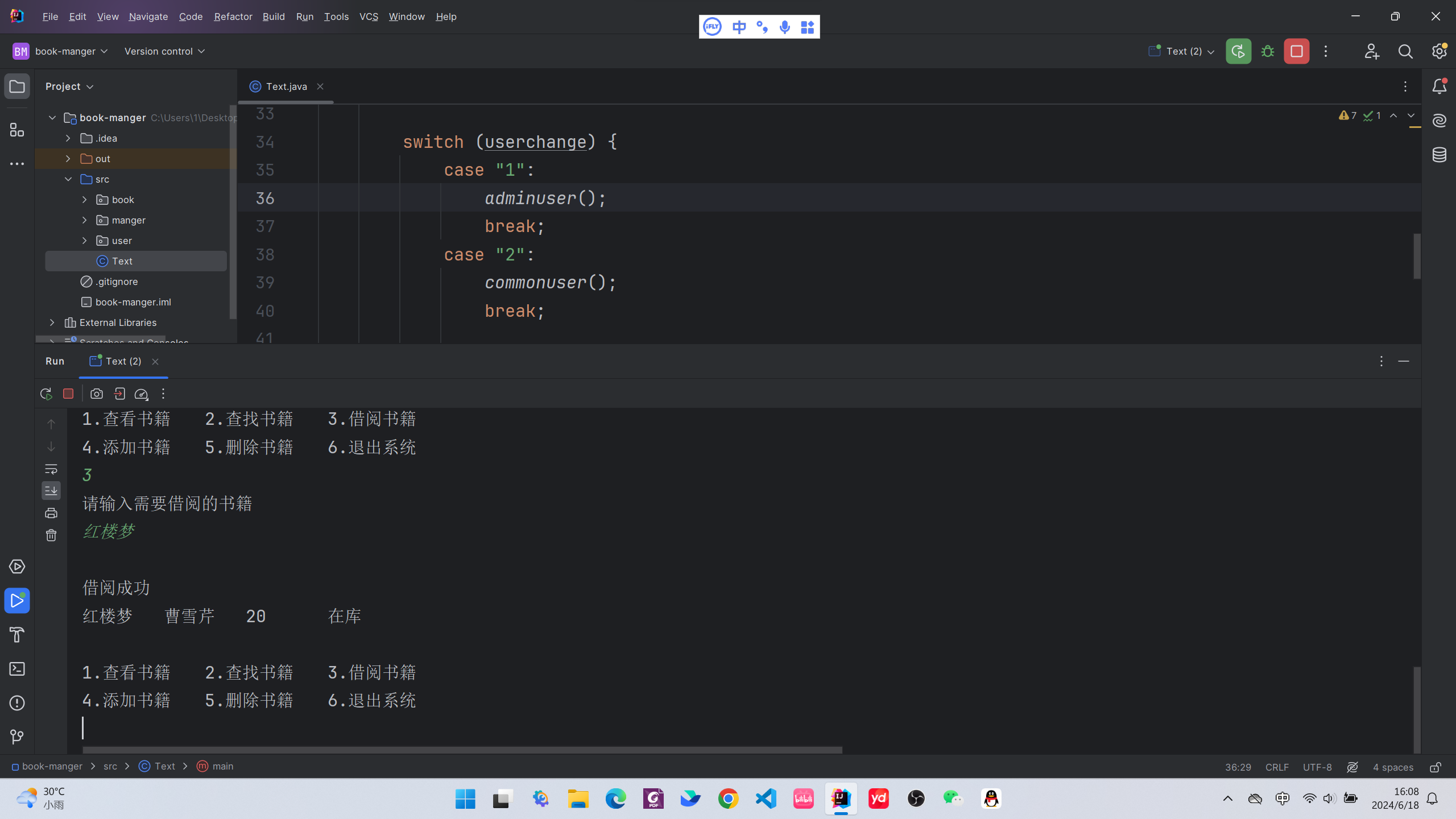Toggle iFLY Chinese input mode
This screenshot has width=1456, height=819.
click(739, 27)
